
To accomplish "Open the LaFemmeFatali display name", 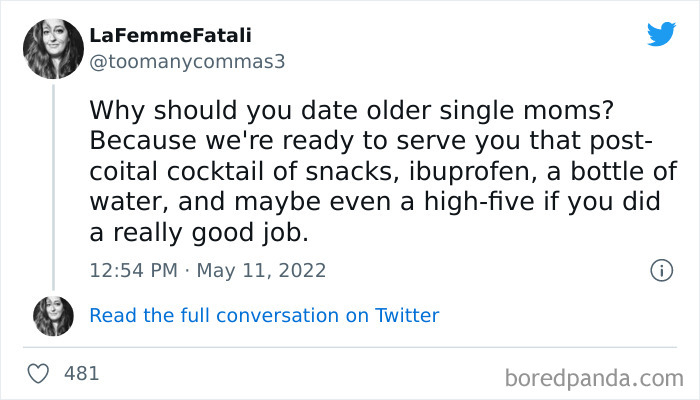I will tap(170, 36).
